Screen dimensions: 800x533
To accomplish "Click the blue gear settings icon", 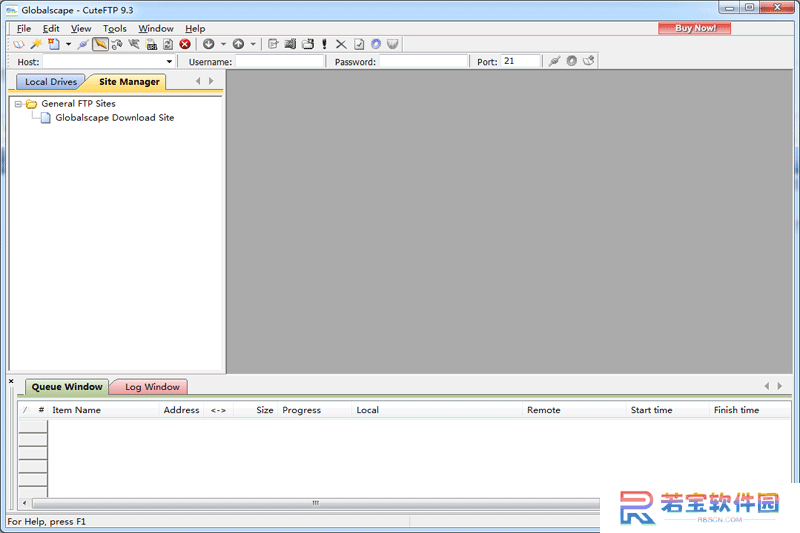I will 376,44.
